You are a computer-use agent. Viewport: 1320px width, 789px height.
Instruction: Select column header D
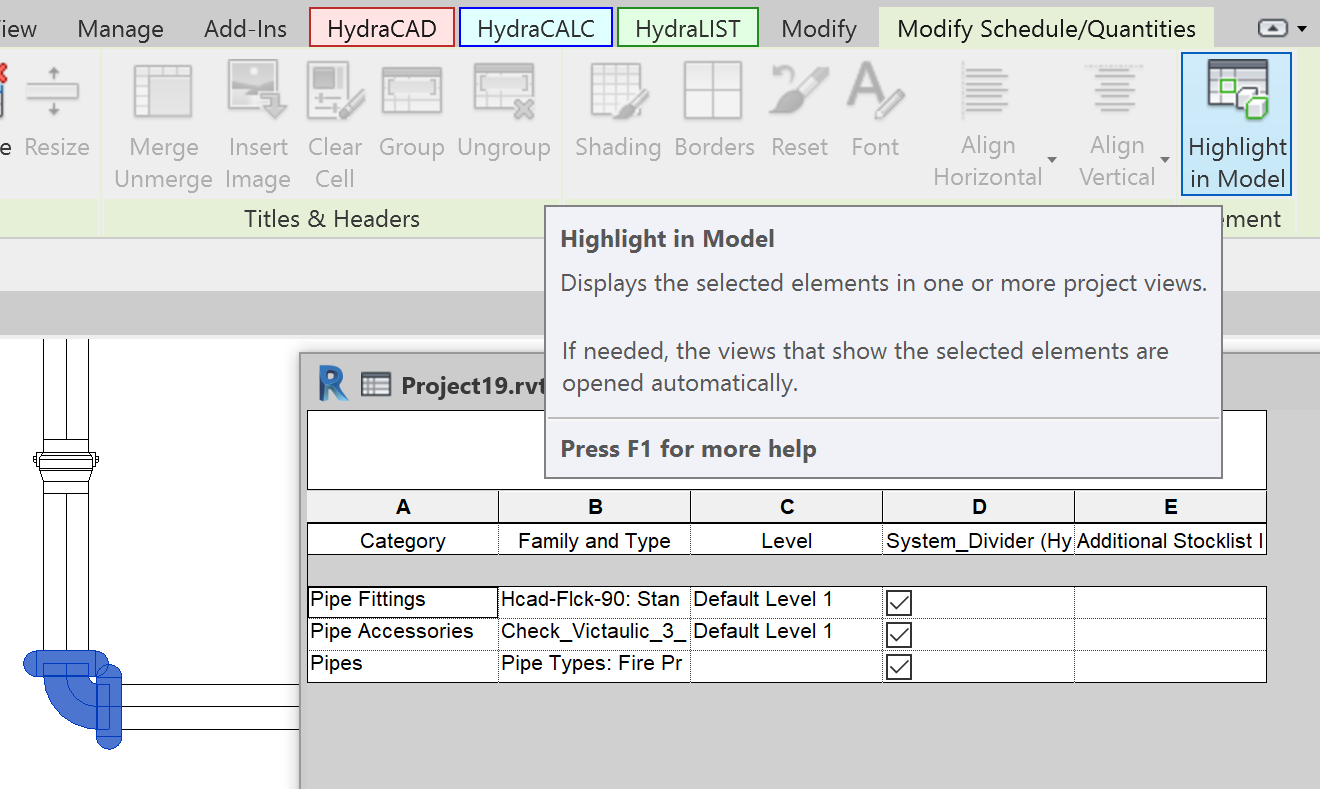tap(979, 507)
